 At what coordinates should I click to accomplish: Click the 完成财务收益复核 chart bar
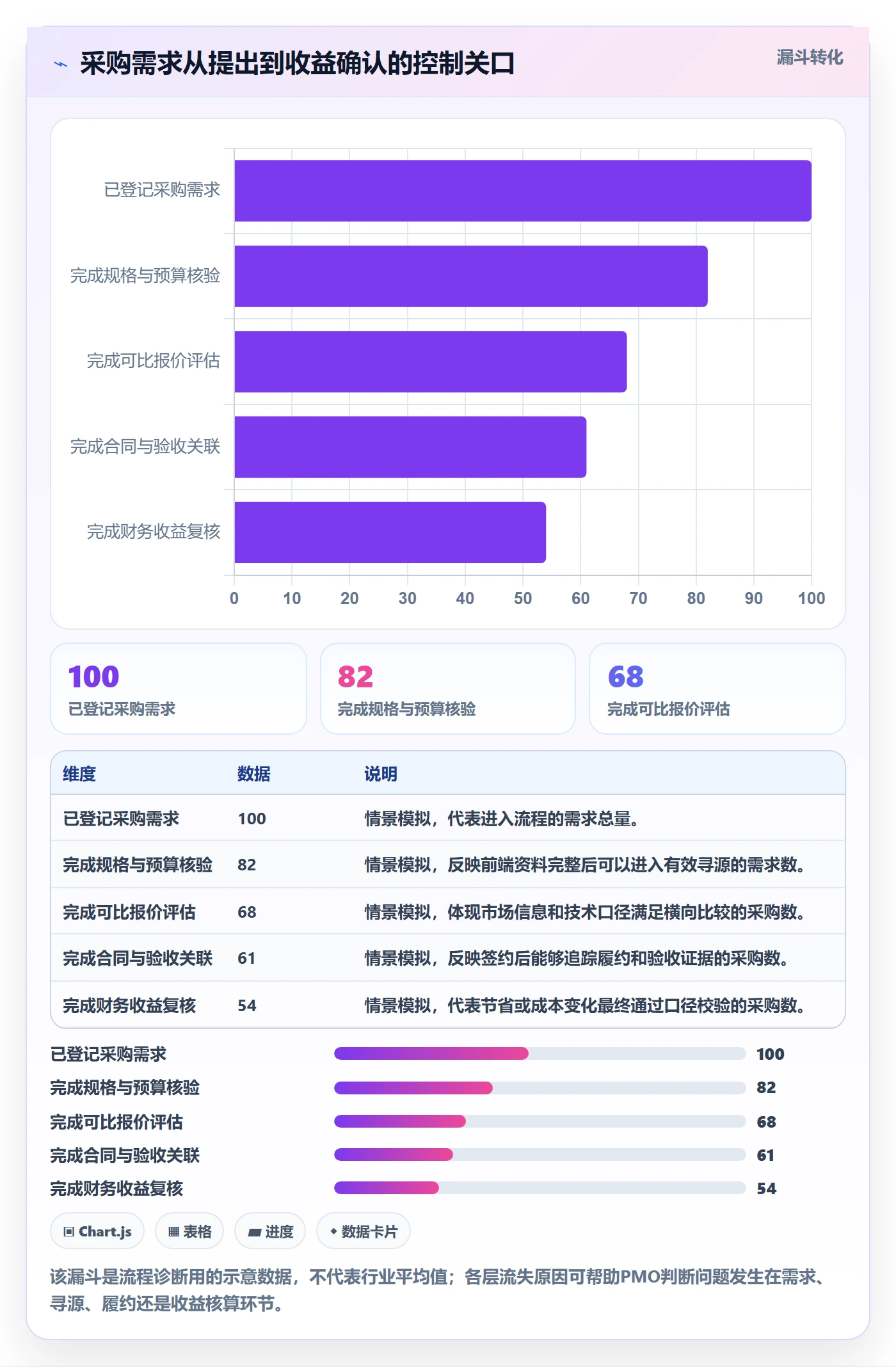pyautogui.click(x=390, y=532)
